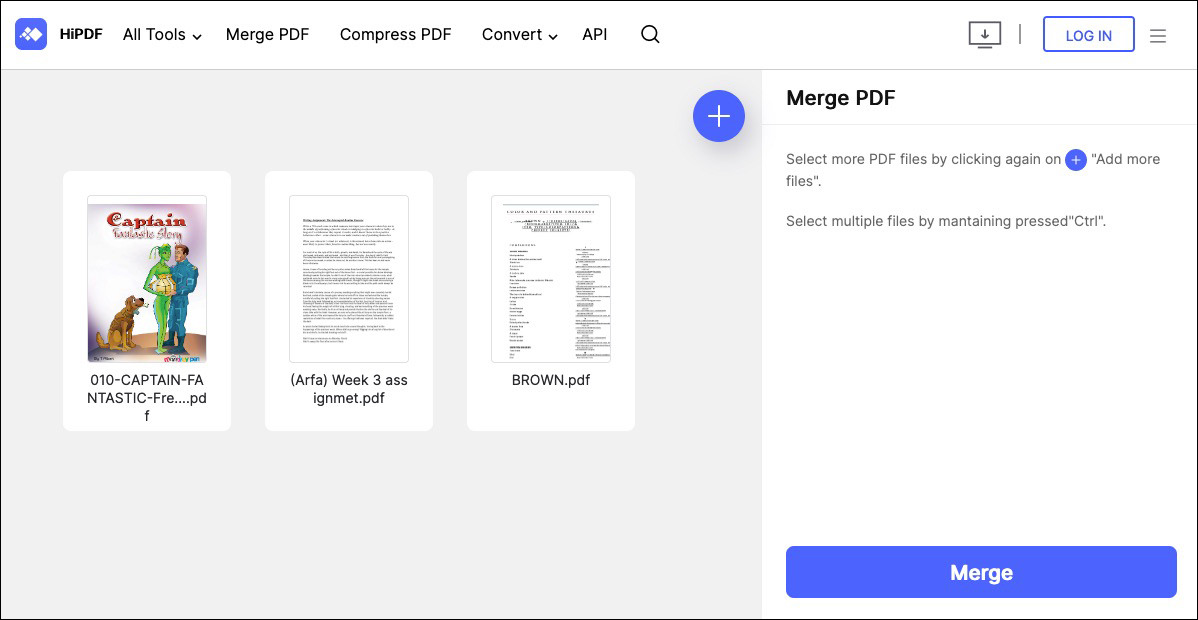Open the API nav link
This screenshot has height=620, width=1198.
tap(594, 35)
